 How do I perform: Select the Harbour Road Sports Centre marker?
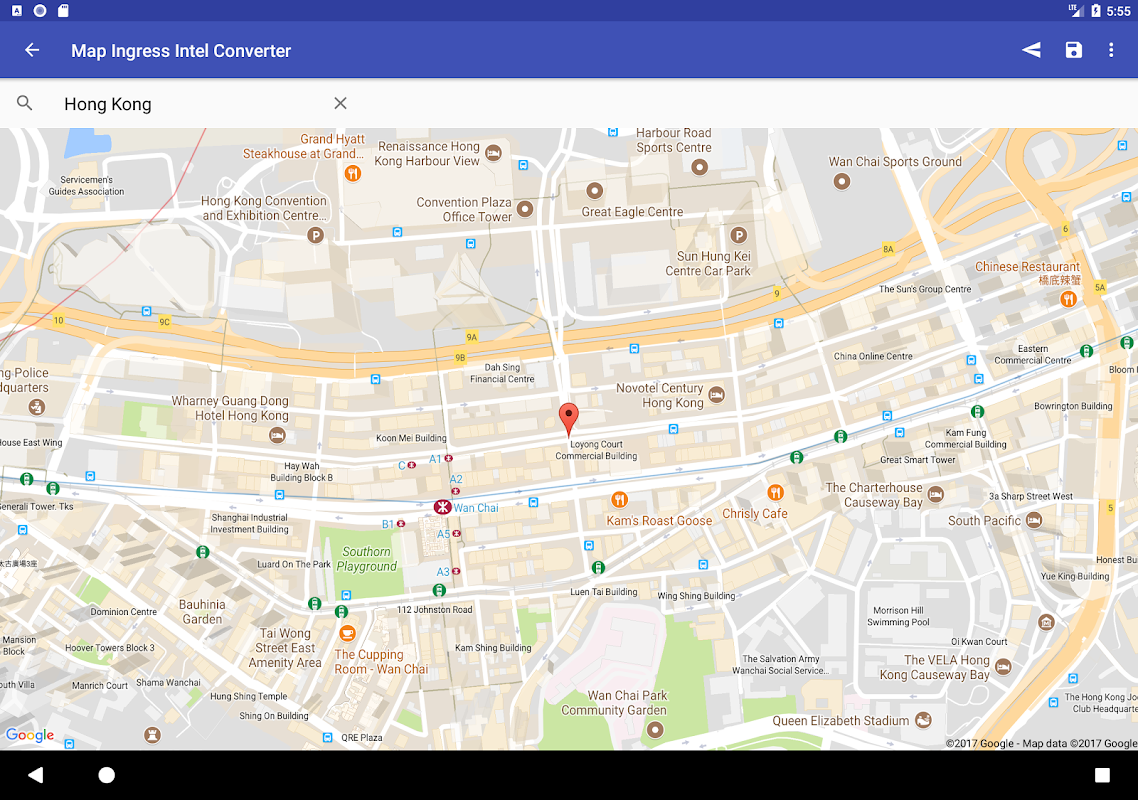click(x=700, y=168)
